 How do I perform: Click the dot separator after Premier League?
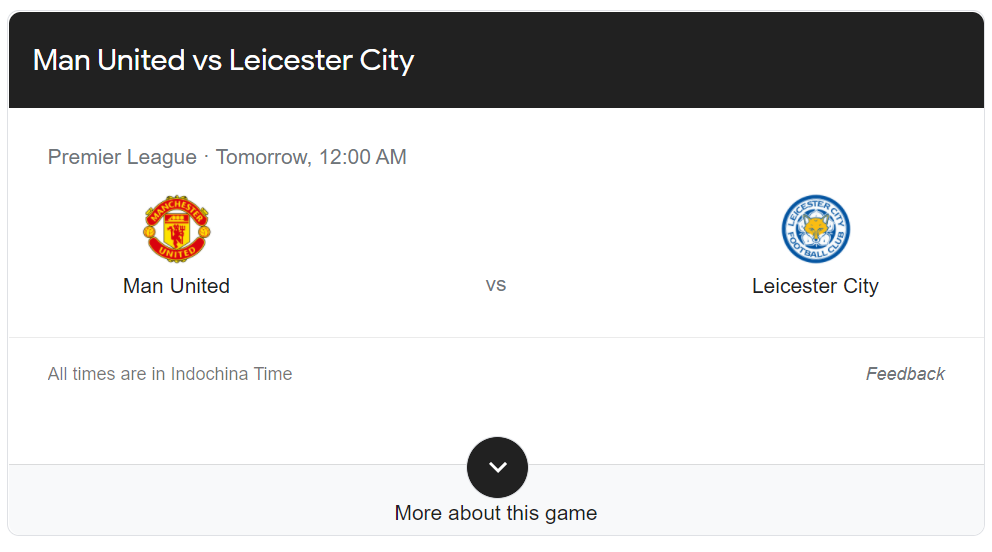[206, 156]
